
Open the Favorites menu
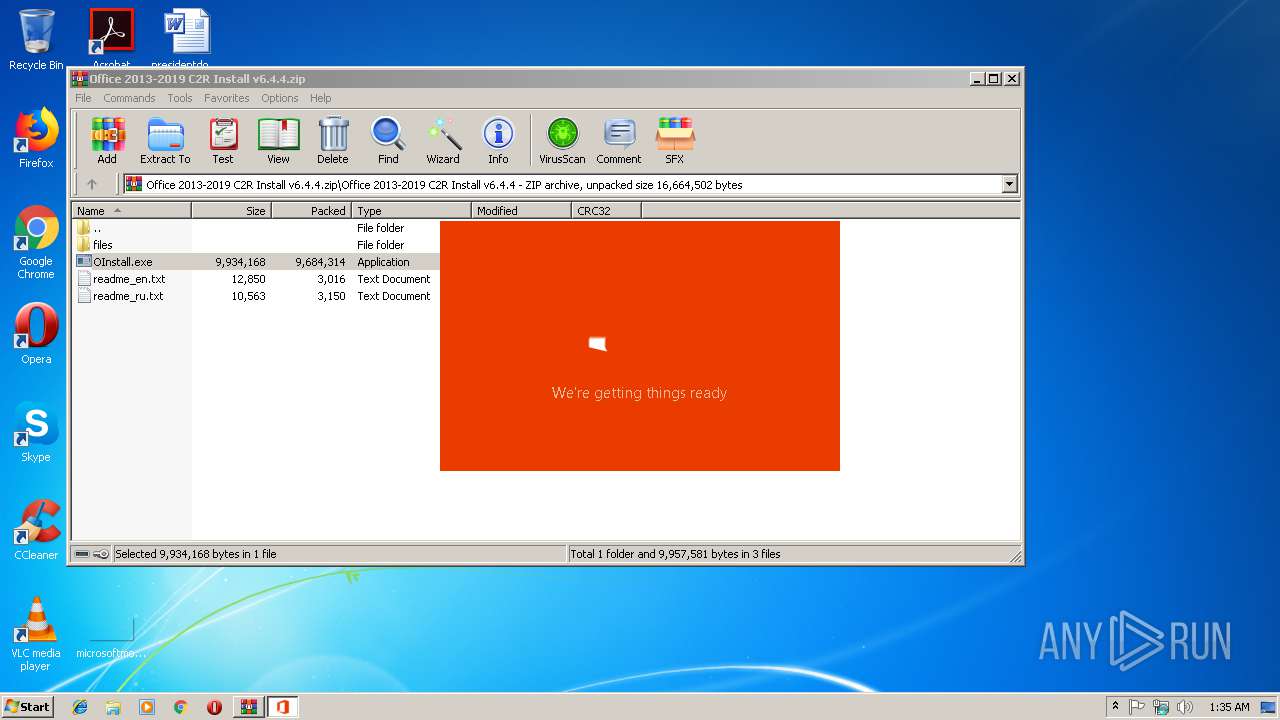coord(227,98)
